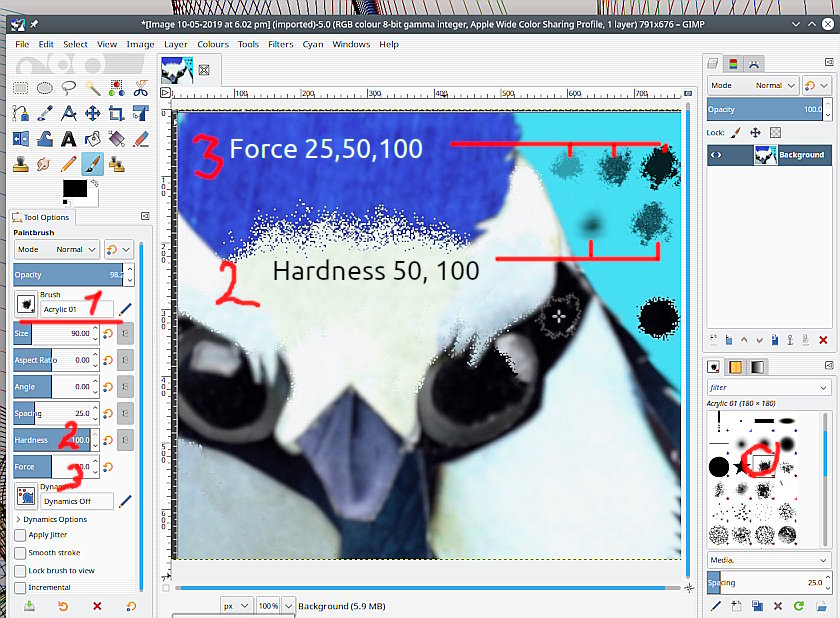
Task: Select the Smudge tool
Action: pos(44,164)
